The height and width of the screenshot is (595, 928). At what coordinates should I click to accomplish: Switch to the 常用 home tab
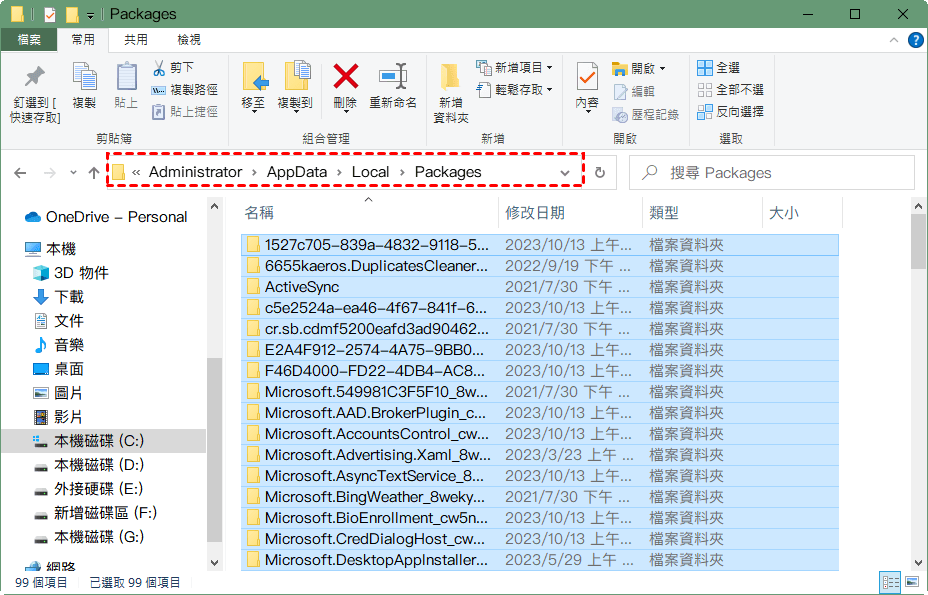coord(83,40)
